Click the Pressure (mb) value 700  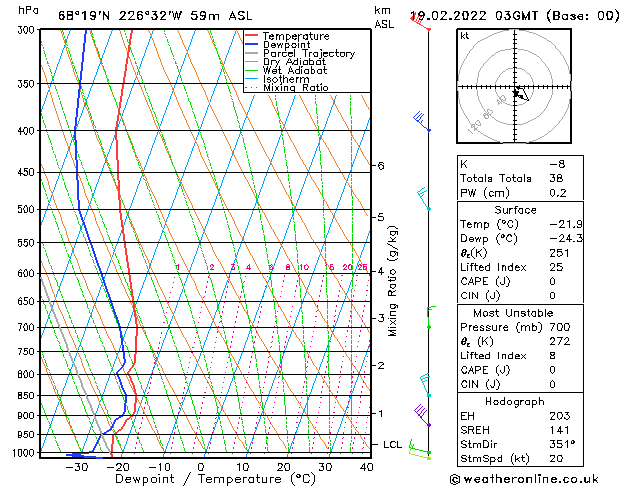pyautogui.click(x=560, y=327)
